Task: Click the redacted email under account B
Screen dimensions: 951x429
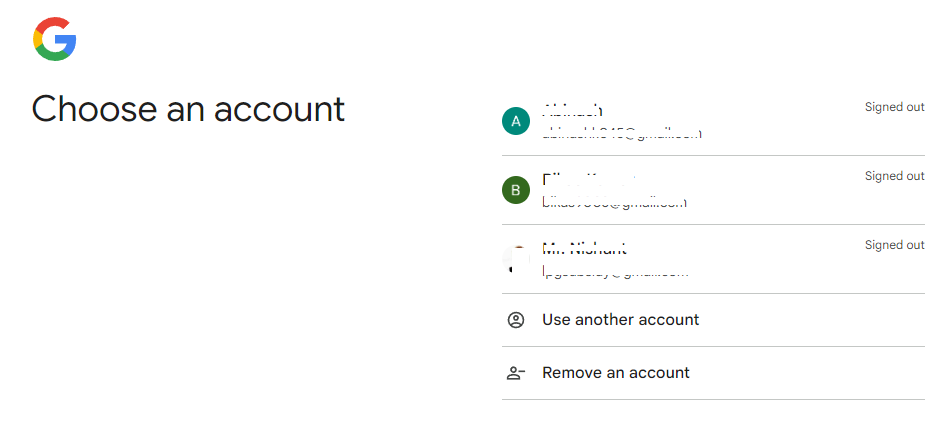Action: click(613, 201)
